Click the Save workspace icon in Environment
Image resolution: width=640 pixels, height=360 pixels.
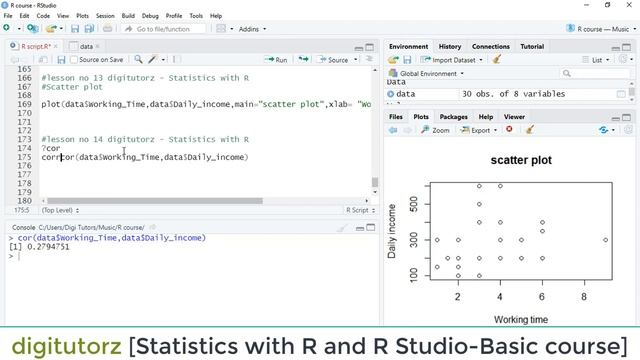[407, 60]
